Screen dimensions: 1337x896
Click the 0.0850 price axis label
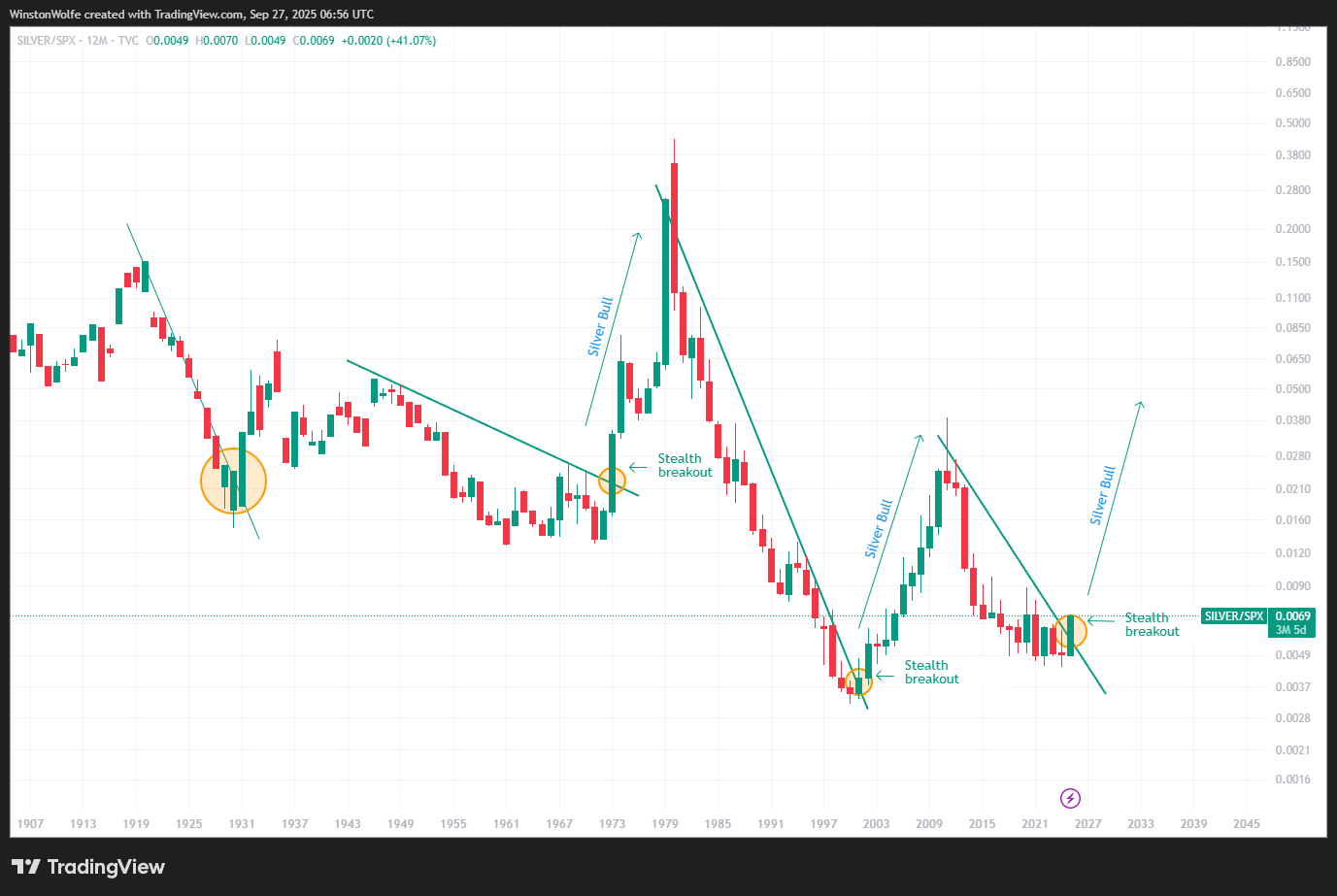coord(1292,328)
